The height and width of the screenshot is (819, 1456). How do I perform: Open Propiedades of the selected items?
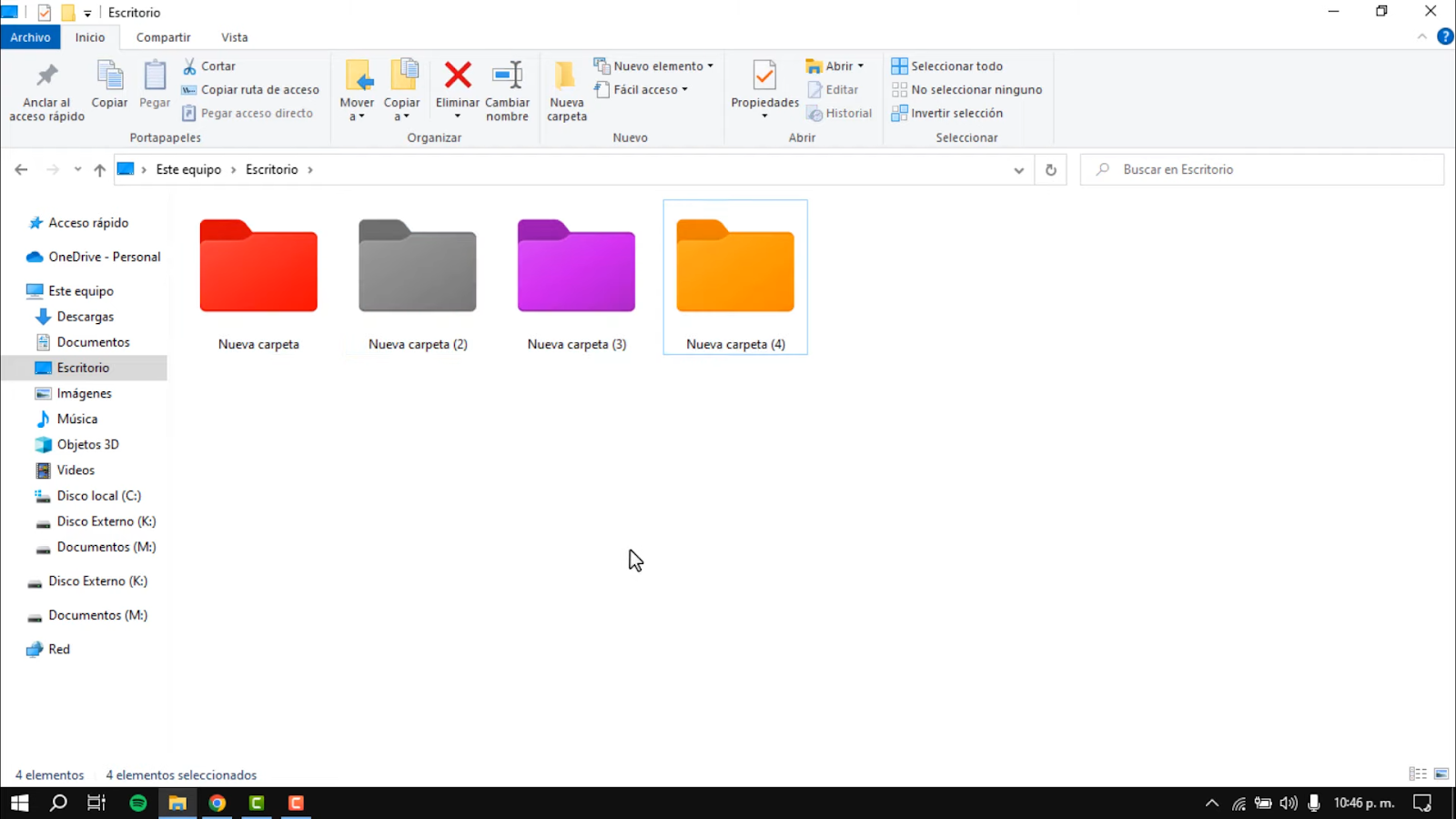pos(764,78)
